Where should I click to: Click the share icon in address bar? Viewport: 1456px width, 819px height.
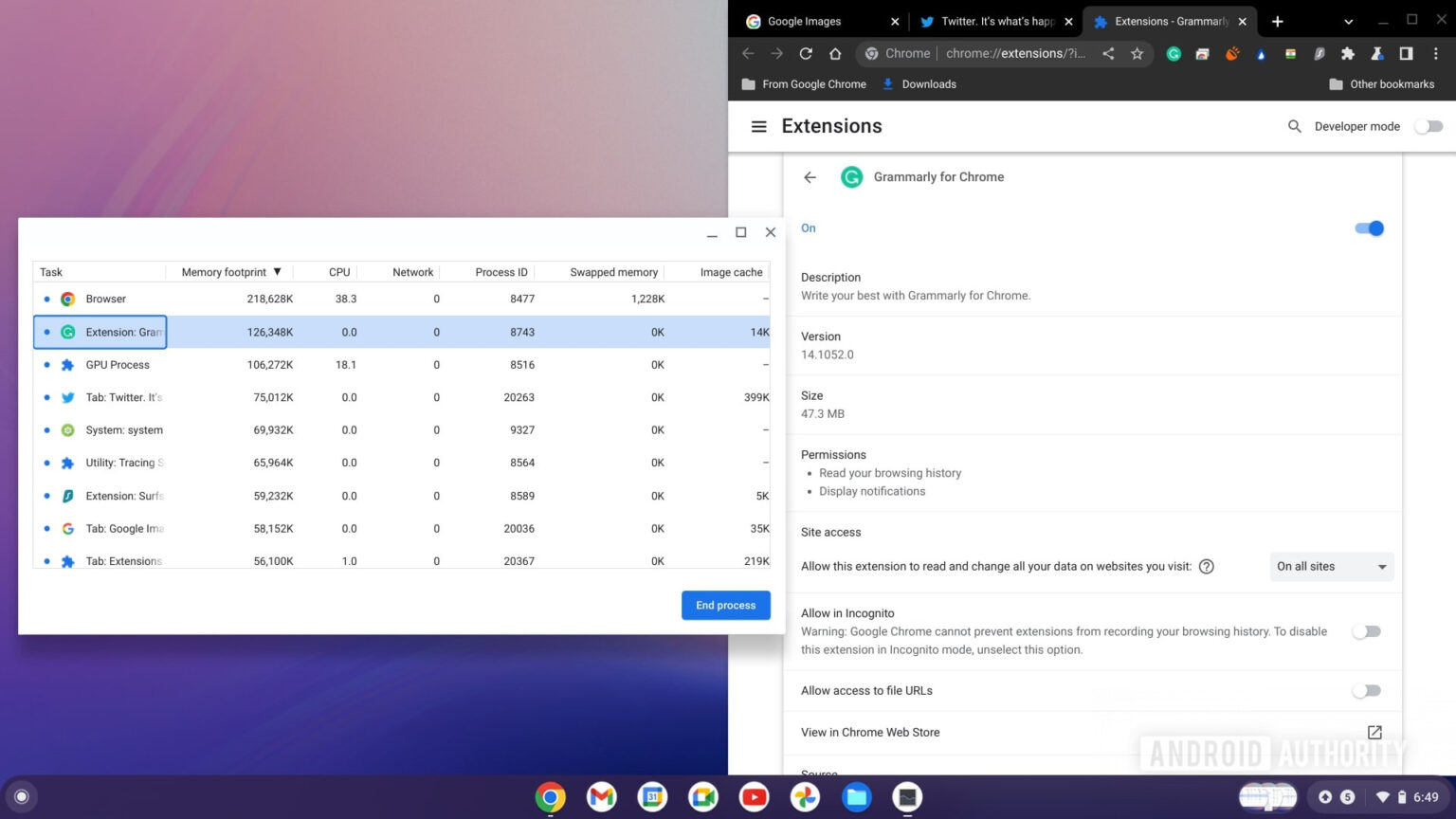[x=1108, y=54]
